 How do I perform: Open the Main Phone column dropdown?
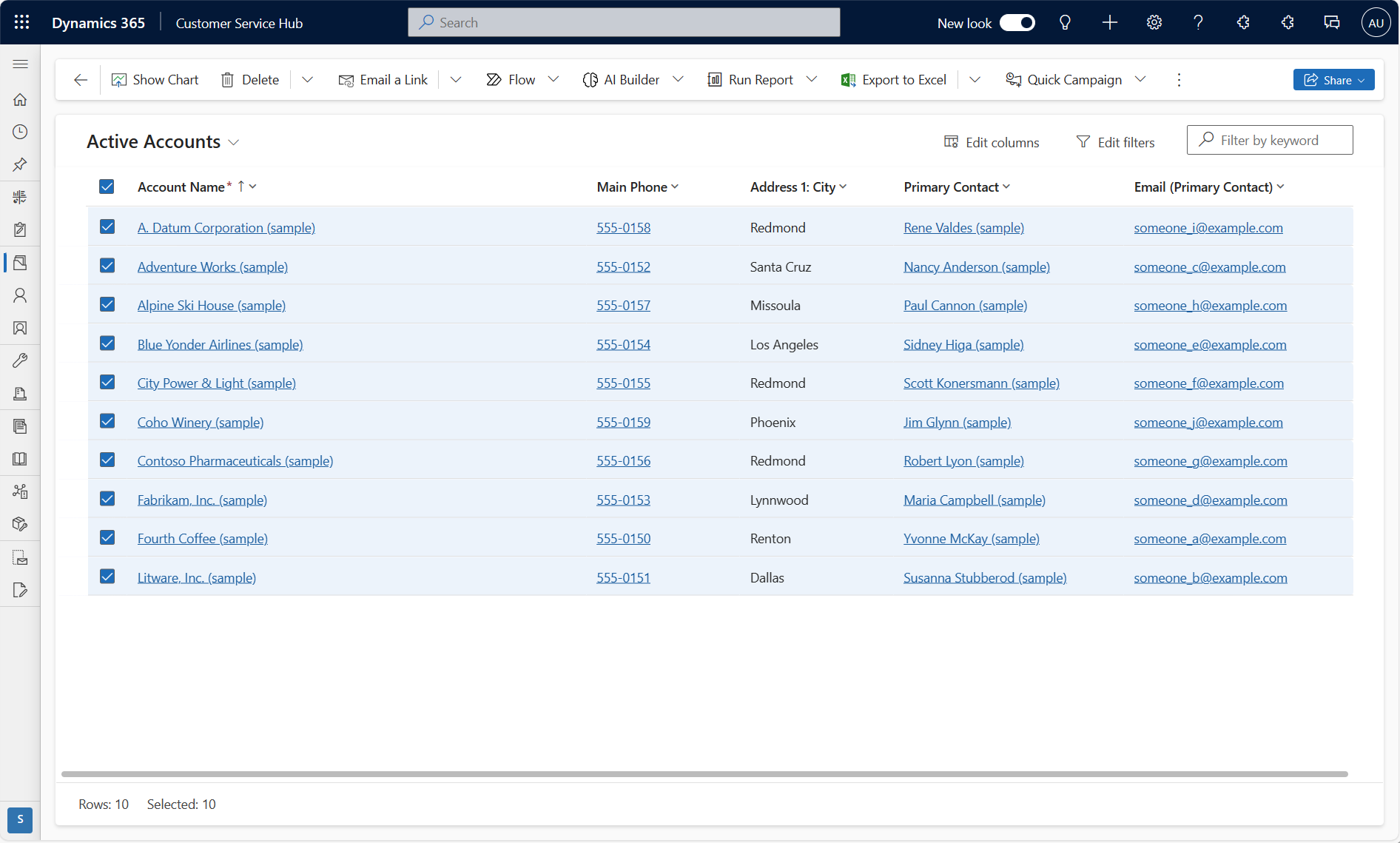[x=675, y=187]
